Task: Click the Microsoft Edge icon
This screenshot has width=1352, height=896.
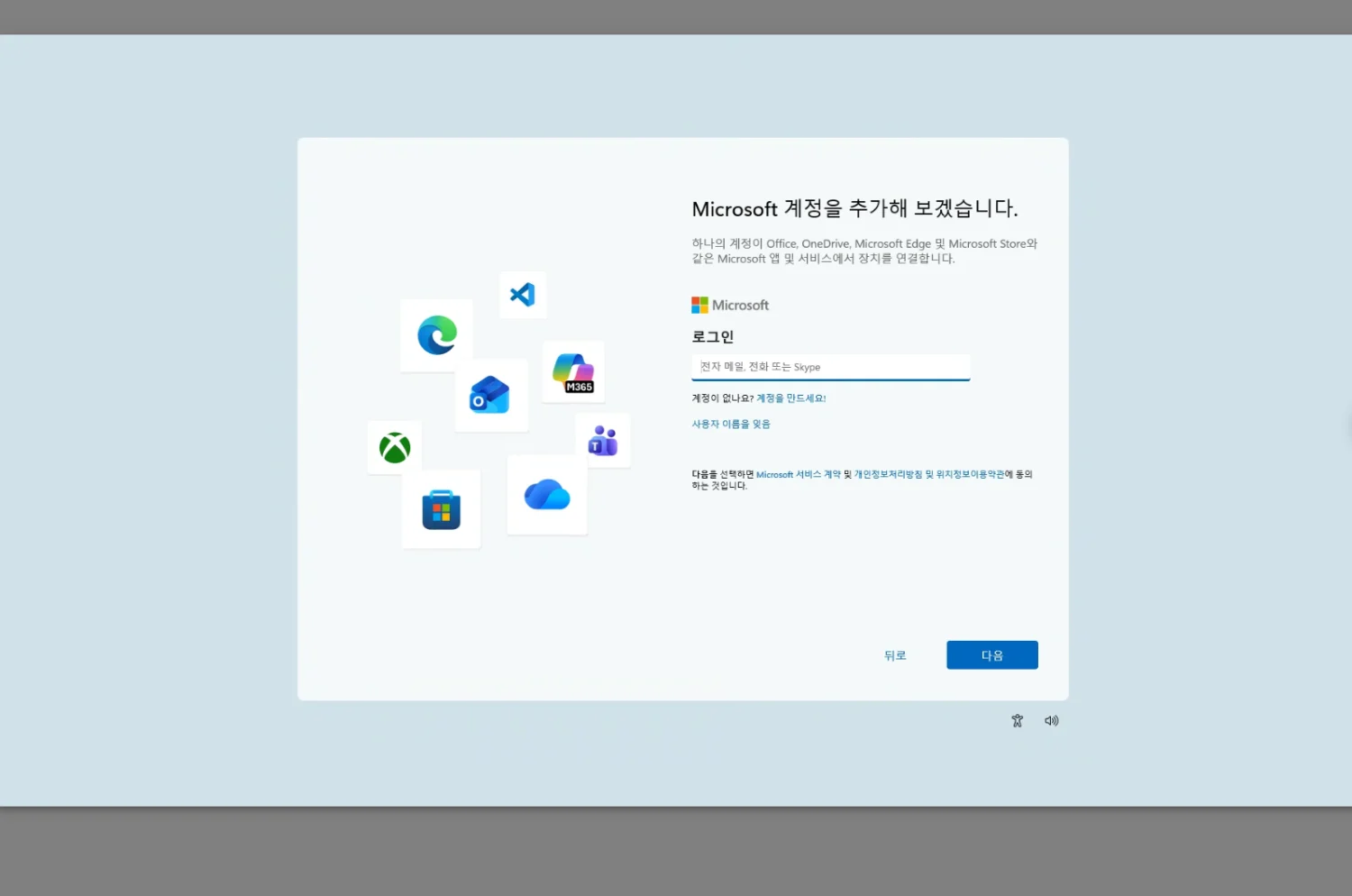Action: 437,335
